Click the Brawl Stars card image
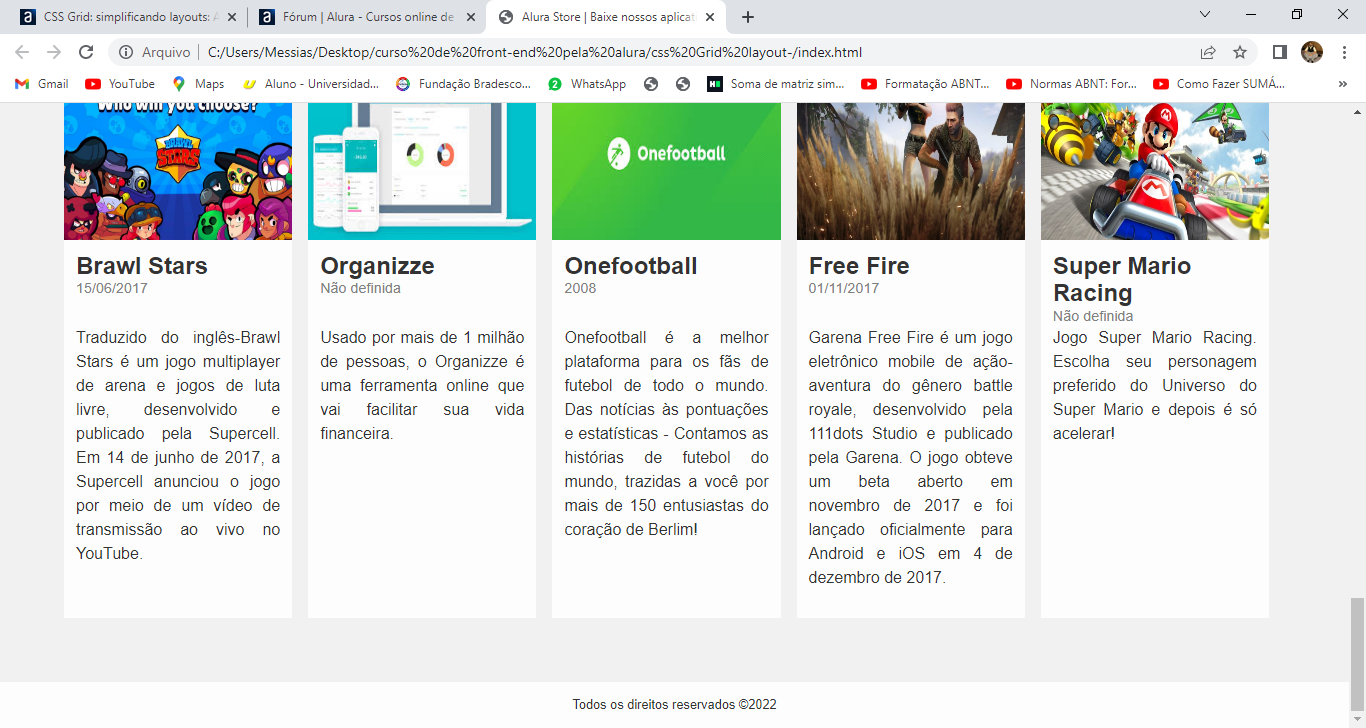The image size is (1366, 728). tap(178, 171)
